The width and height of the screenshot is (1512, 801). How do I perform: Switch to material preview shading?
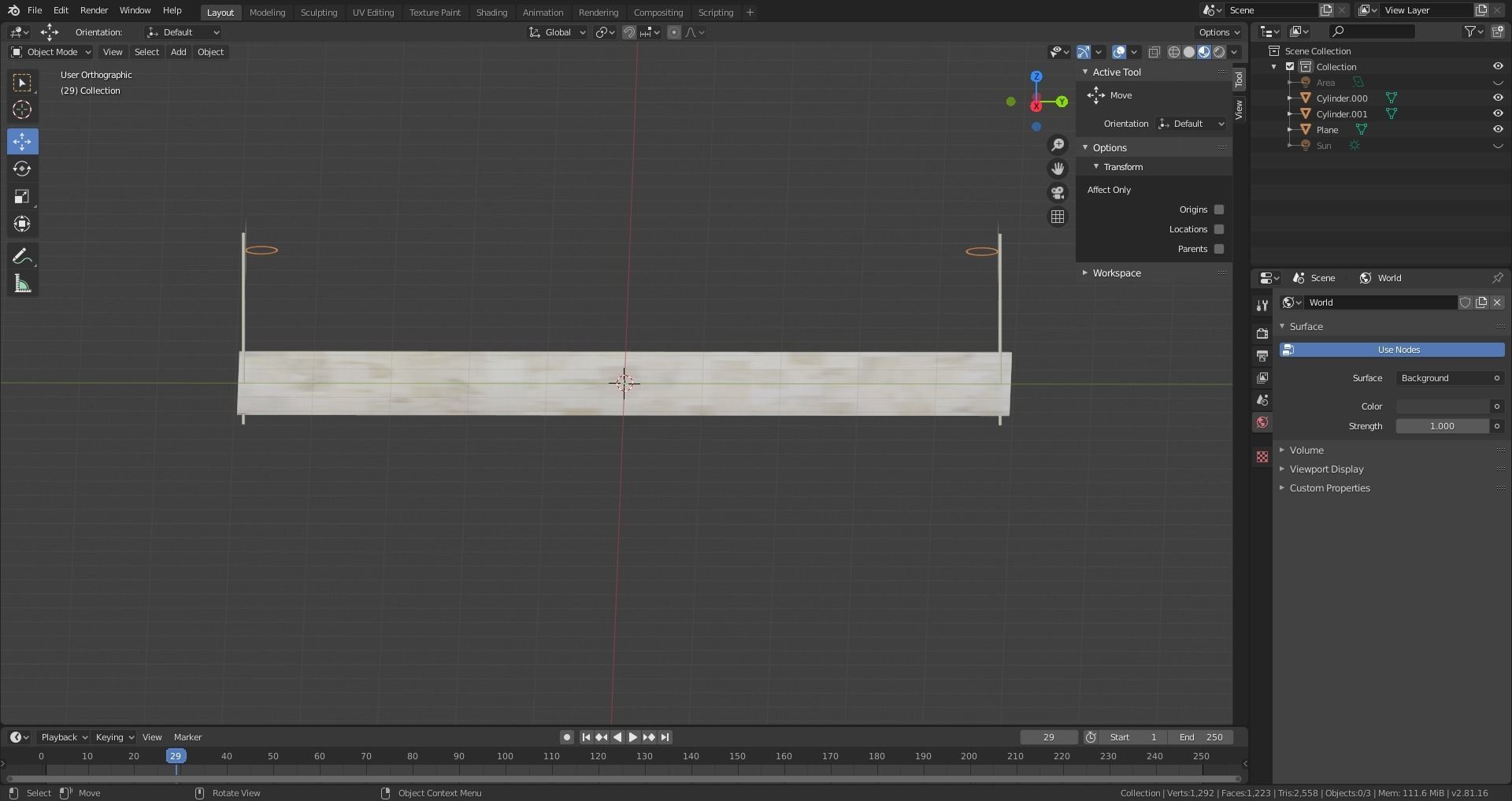[1204, 52]
